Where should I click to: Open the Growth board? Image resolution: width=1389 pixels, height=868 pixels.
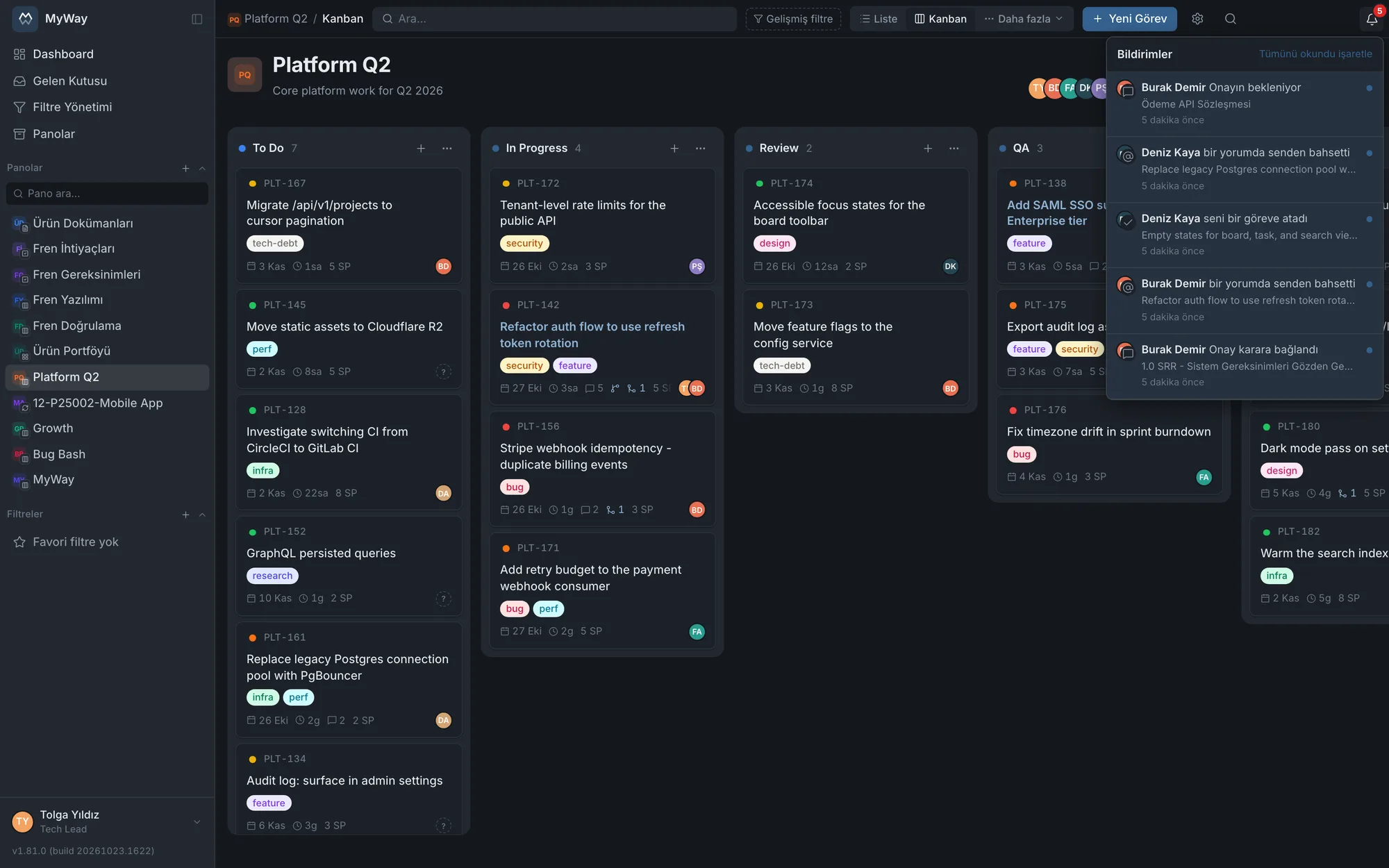tap(108, 428)
